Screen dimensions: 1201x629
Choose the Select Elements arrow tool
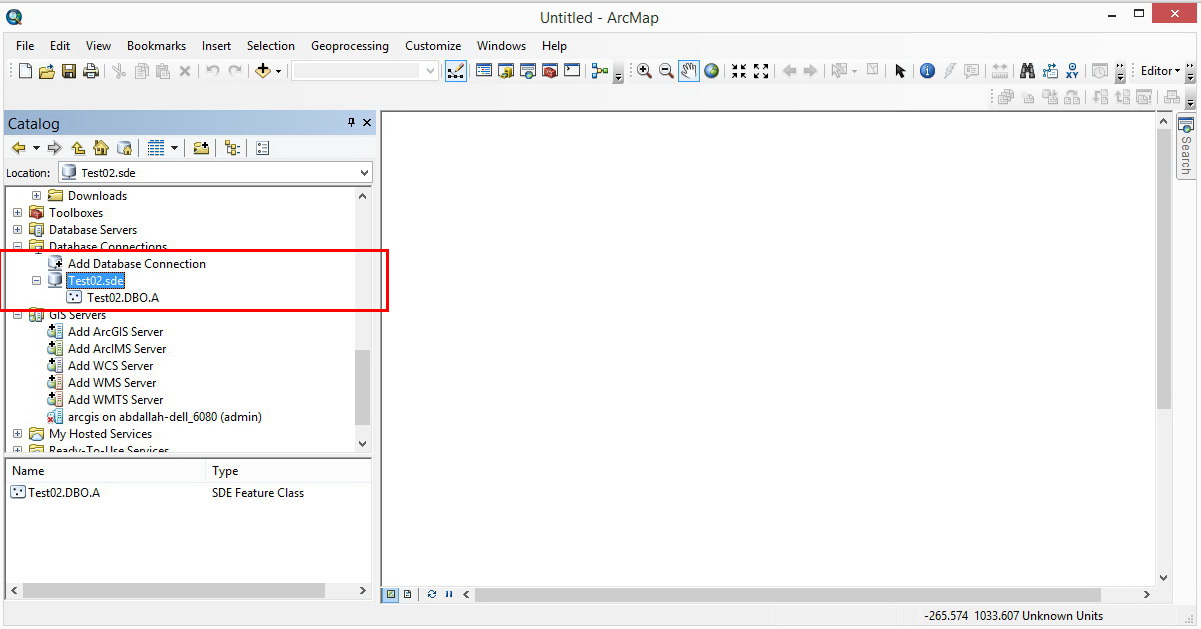(x=900, y=71)
